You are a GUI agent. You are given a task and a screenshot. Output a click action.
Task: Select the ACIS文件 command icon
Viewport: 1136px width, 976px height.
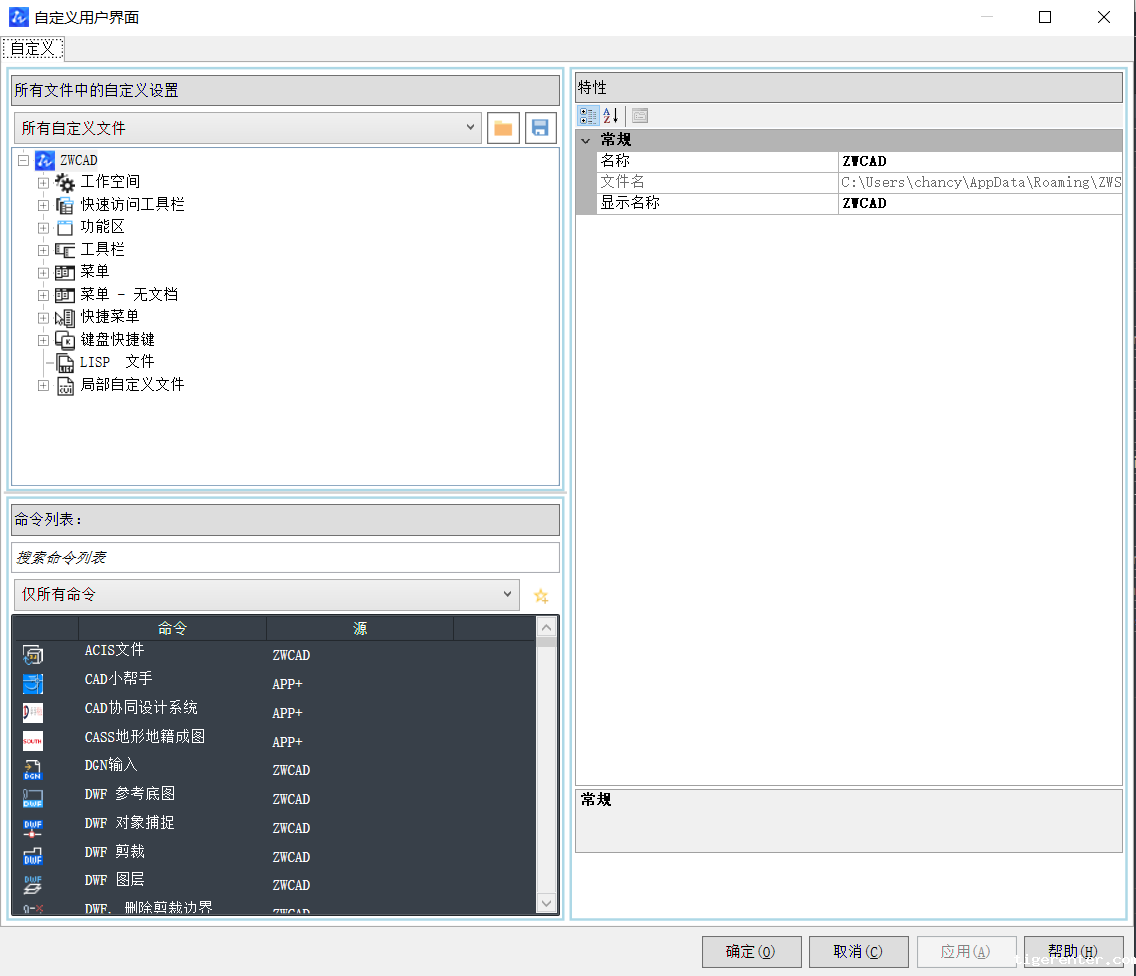[33, 655]
